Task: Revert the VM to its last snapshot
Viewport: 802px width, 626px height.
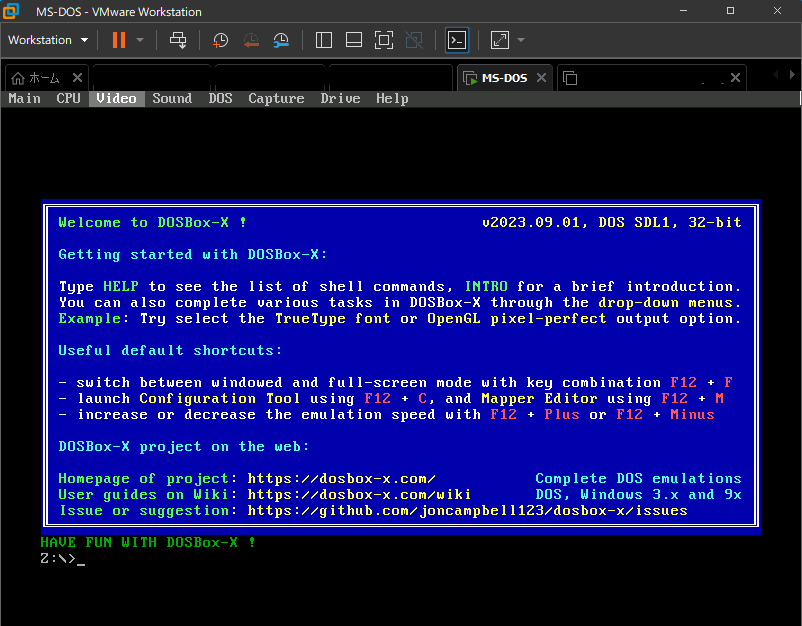Action: coord(250,40)
